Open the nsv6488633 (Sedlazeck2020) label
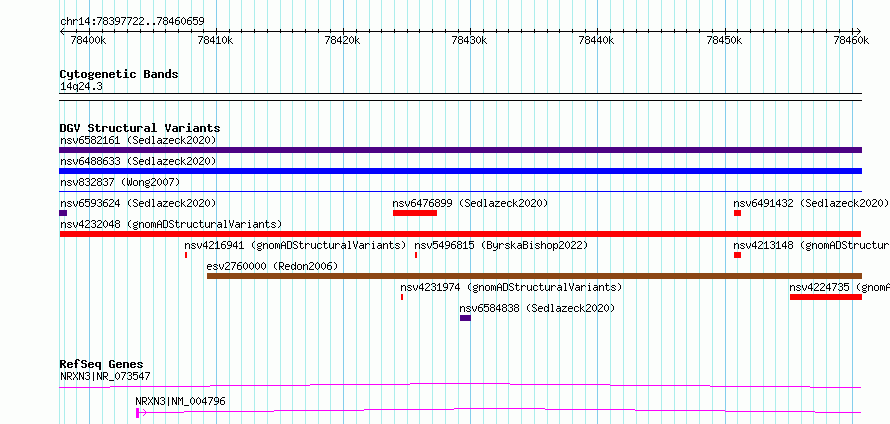 [x=138, y=161]
